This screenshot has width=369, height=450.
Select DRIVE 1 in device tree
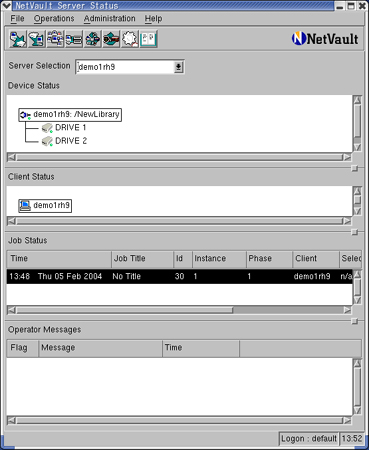(64, 128)
